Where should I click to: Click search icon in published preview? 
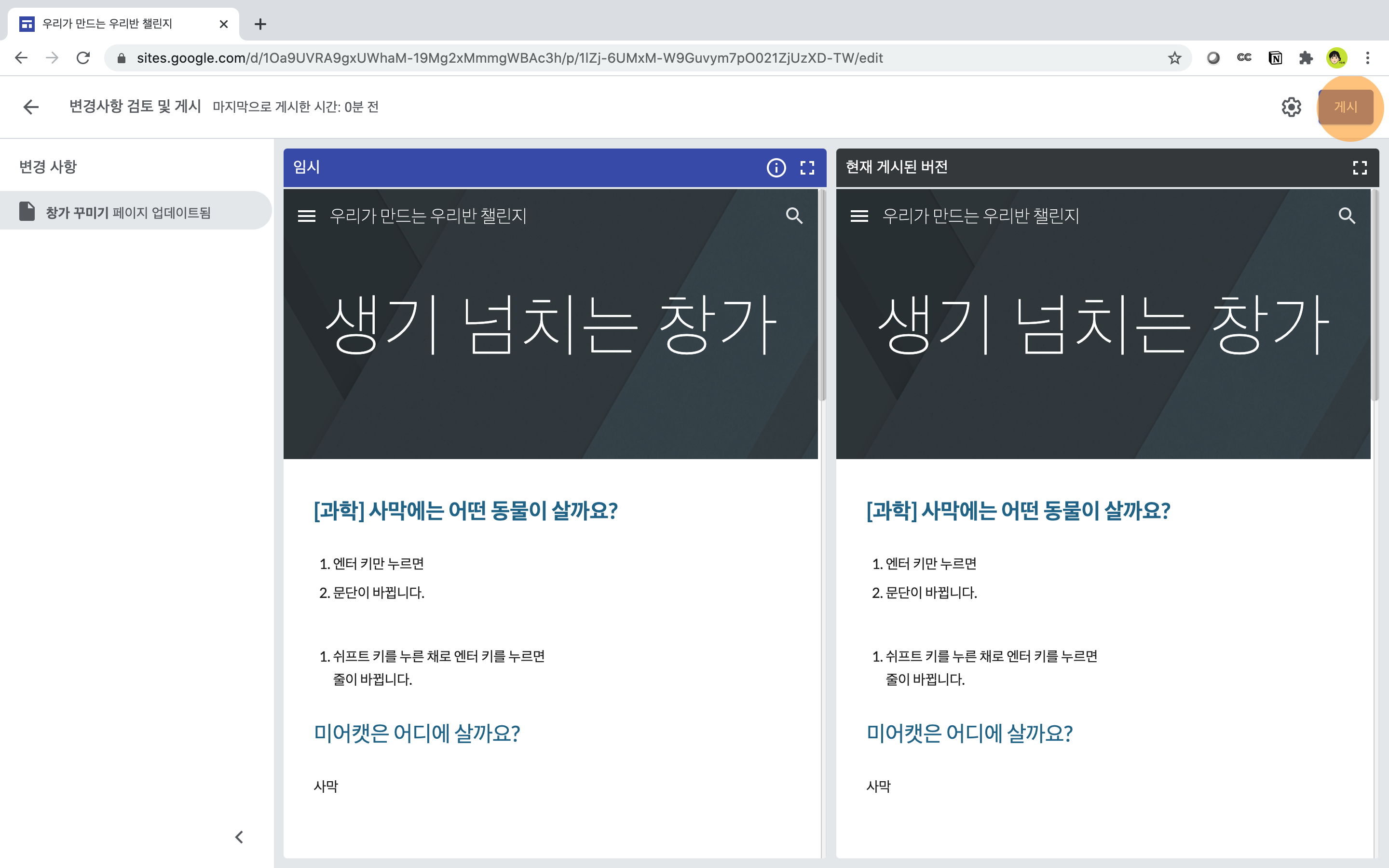(1347, 216)
